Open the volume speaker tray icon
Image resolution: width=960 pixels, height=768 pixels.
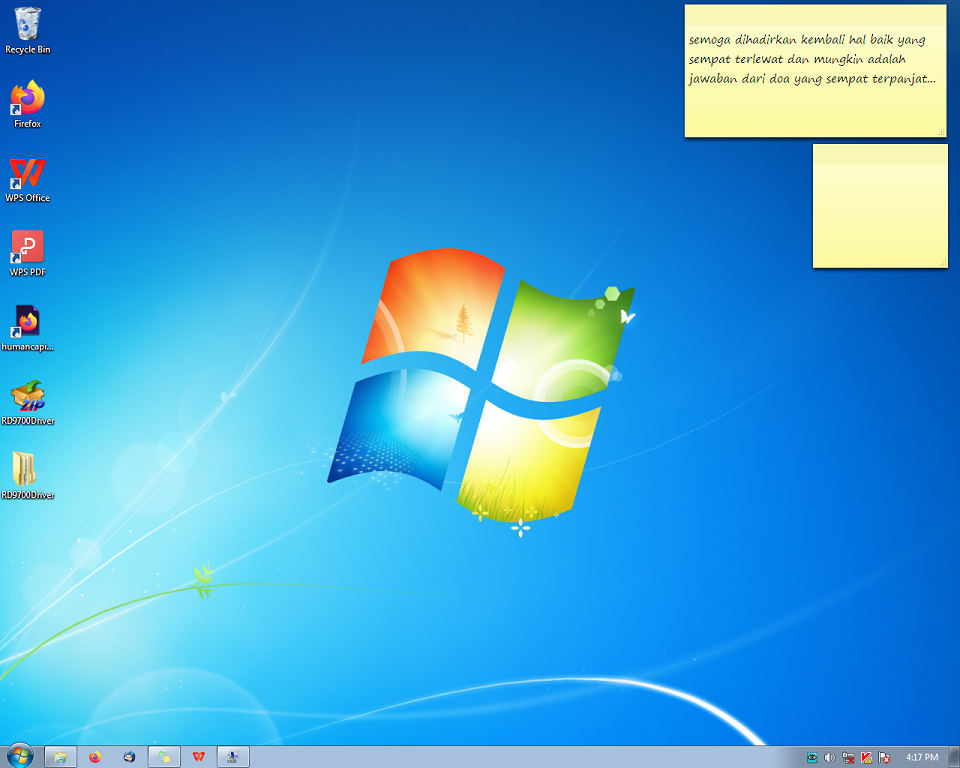tap(830, 758)
